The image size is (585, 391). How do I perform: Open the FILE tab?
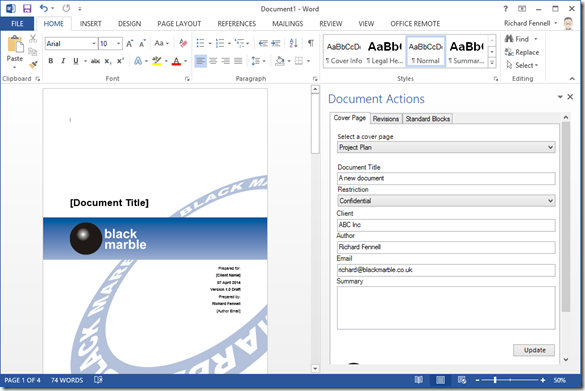coord(17,24)
